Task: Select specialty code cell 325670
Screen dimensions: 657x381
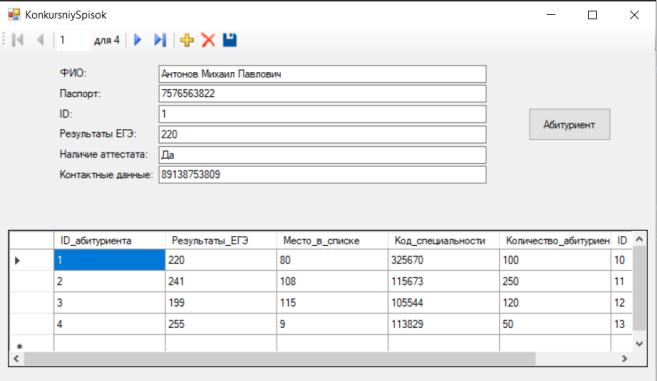Action: coord(444,260)
